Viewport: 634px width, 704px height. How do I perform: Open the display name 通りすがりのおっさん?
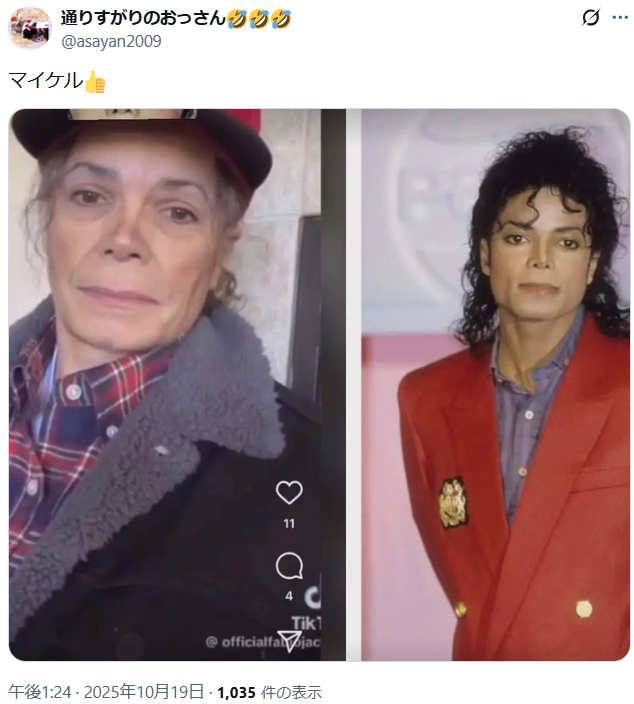pos(143,18)
